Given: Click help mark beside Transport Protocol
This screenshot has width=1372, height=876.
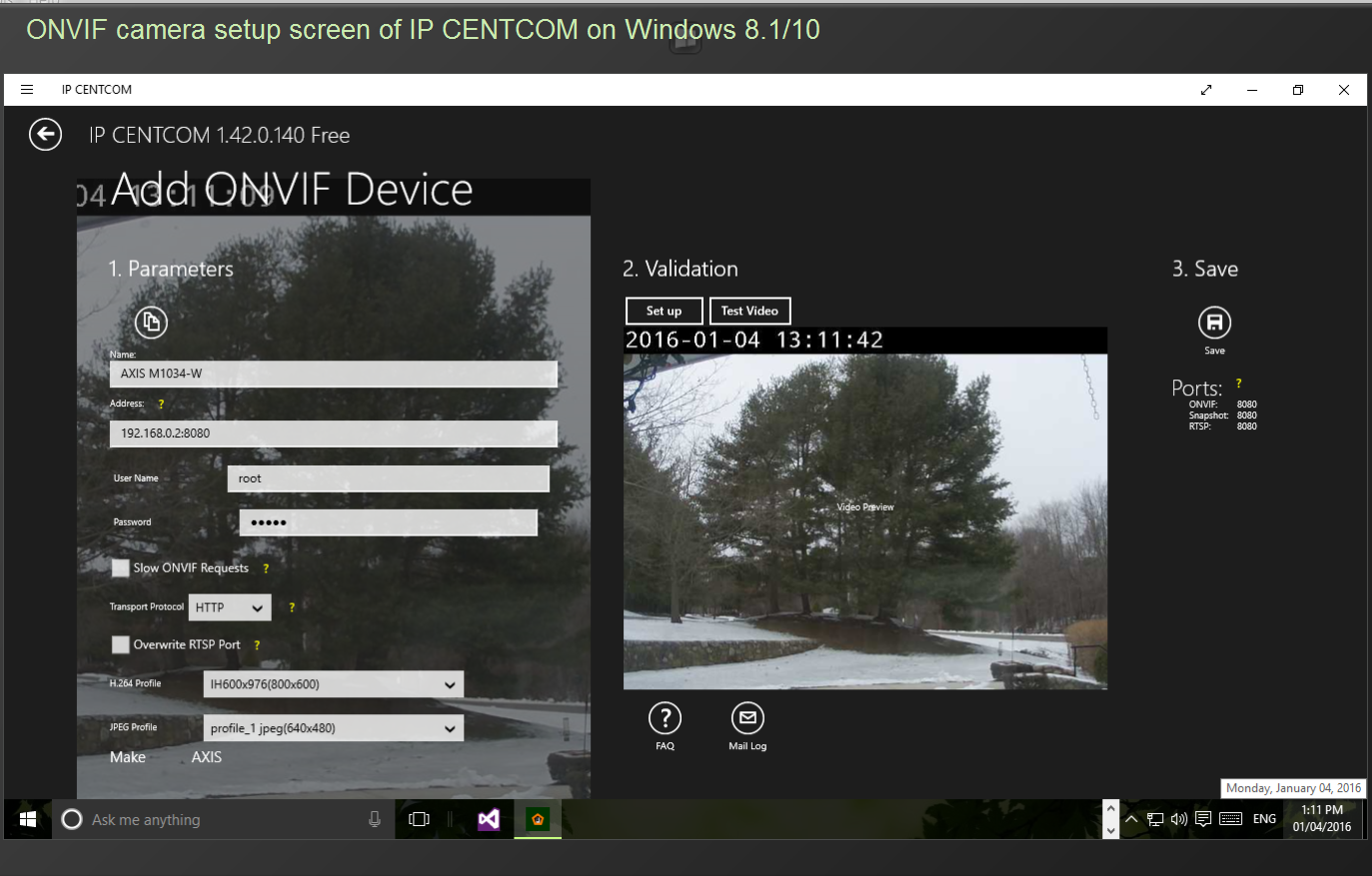Looking at the screenshot, I should (292, 606).
